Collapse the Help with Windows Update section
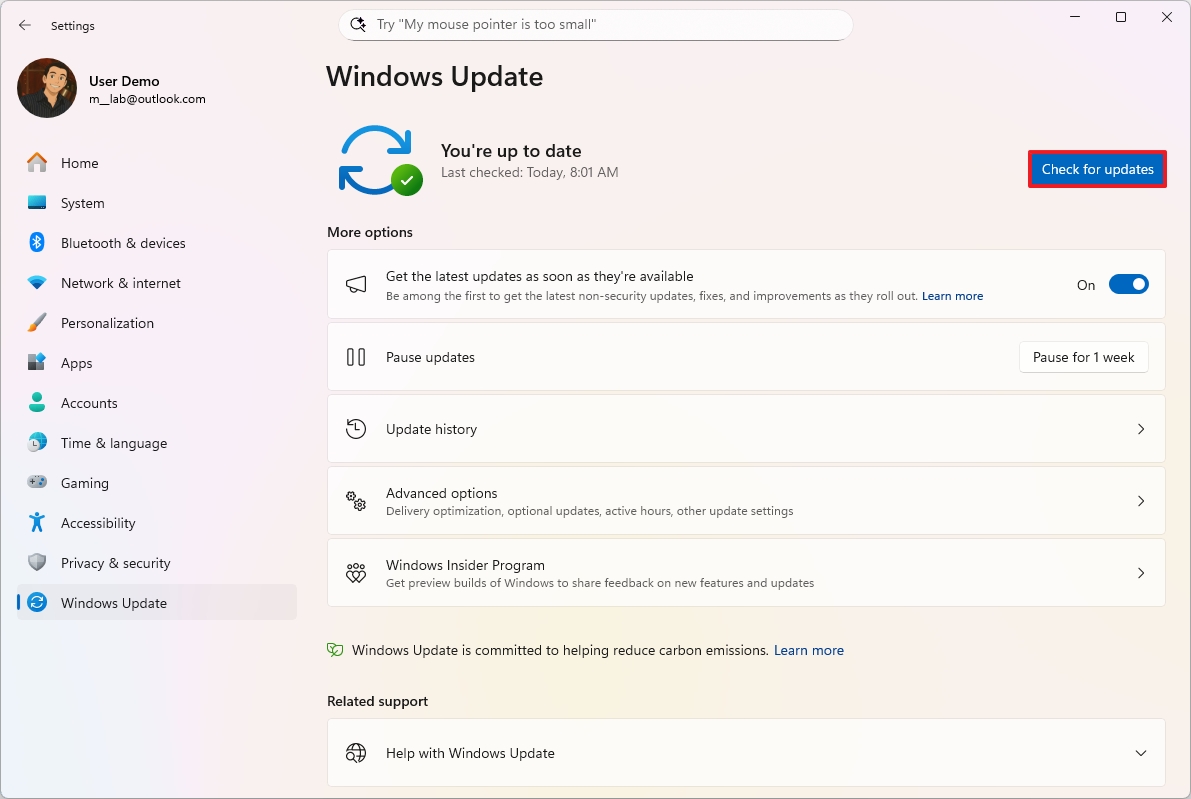This screenshot has height=799, width=1191. coord(1140,752)
